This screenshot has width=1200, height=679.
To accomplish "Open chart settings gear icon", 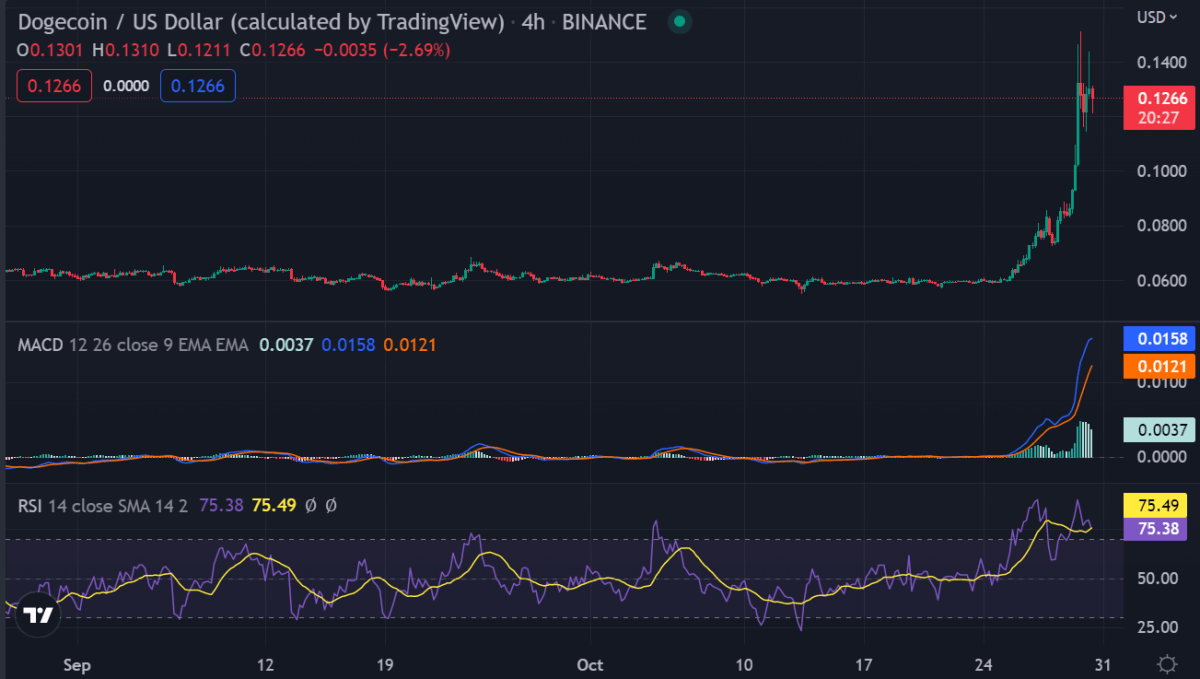I will [1165, 664].
